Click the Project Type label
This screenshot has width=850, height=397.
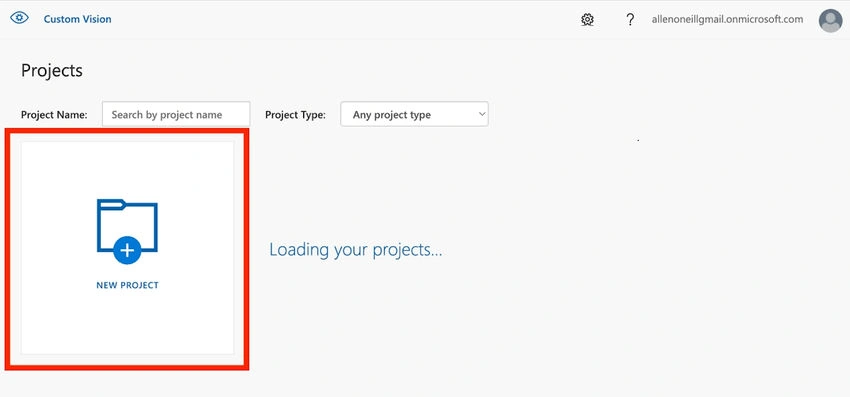tap(295, 115)
